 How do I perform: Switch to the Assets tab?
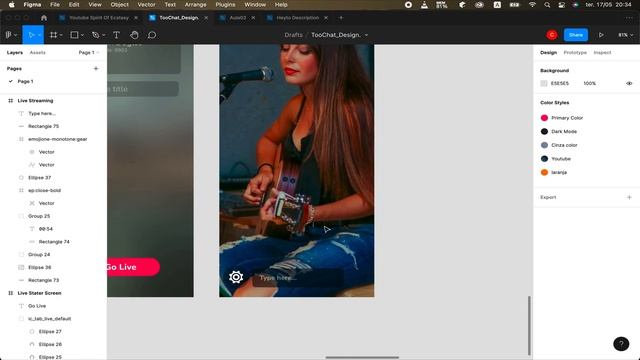click(x=38, y=53)
